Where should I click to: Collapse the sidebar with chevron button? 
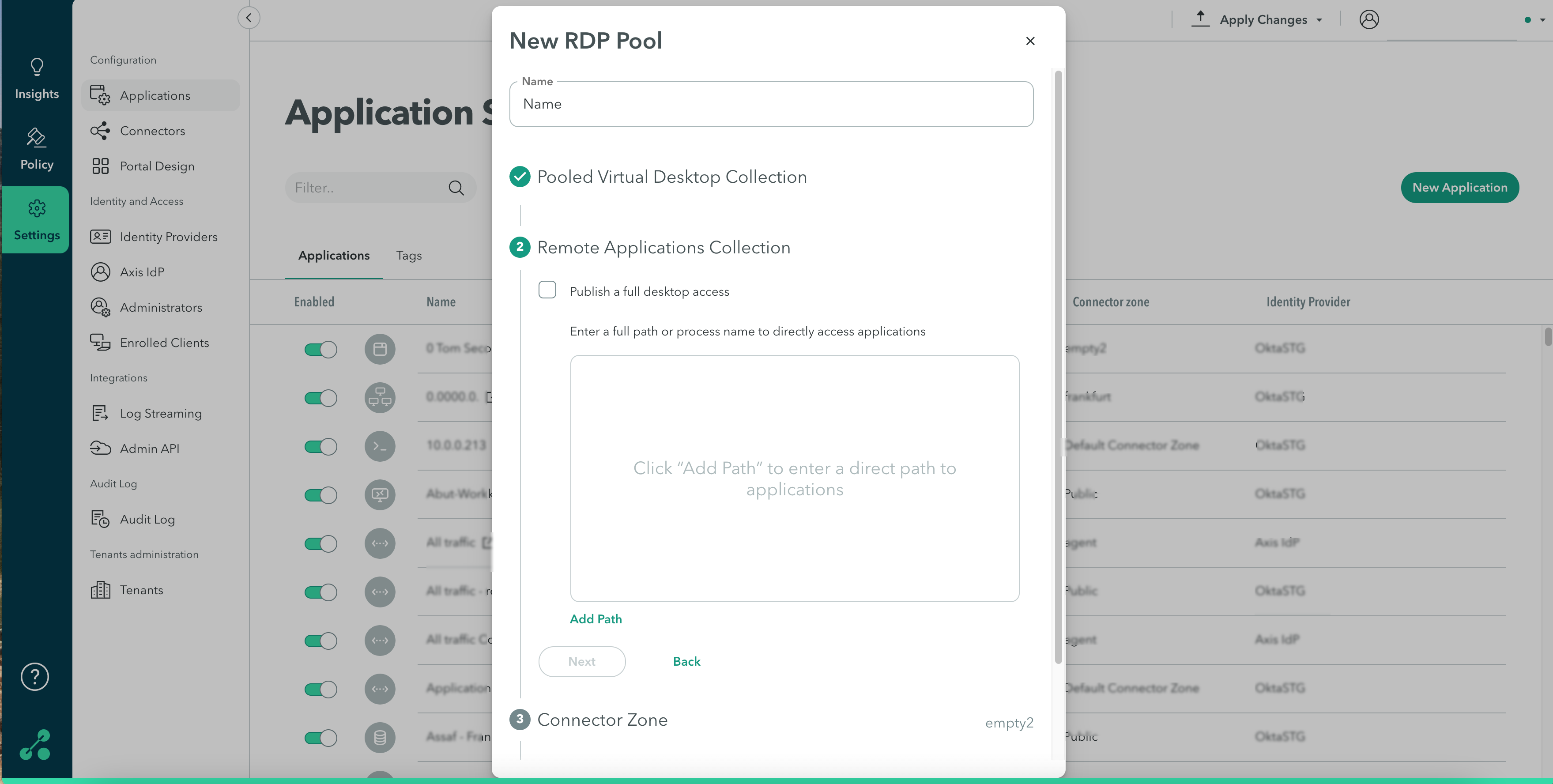249,18
